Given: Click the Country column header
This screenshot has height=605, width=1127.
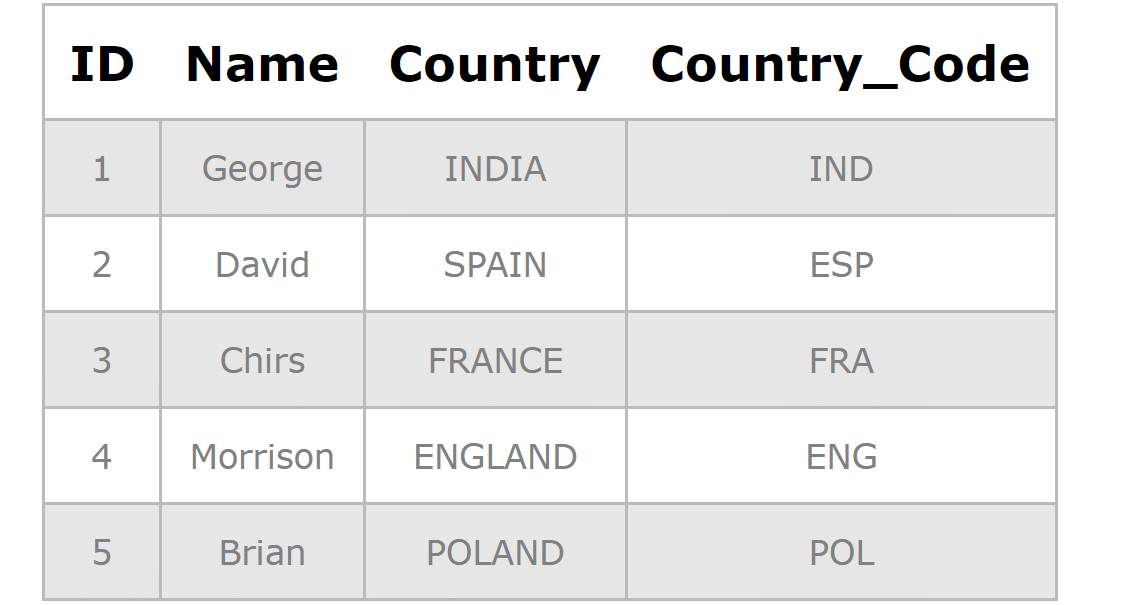Looking at the screenshot, I should 495,64.
